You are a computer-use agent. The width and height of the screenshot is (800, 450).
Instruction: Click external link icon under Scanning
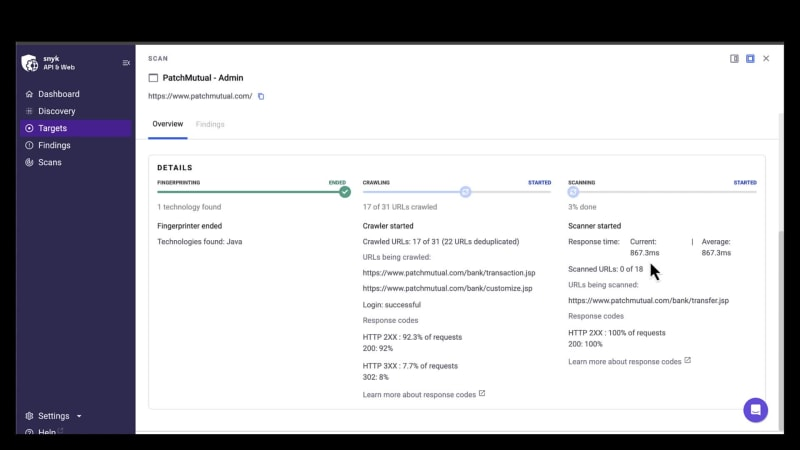pyautogui.click(x=687, y=360)
